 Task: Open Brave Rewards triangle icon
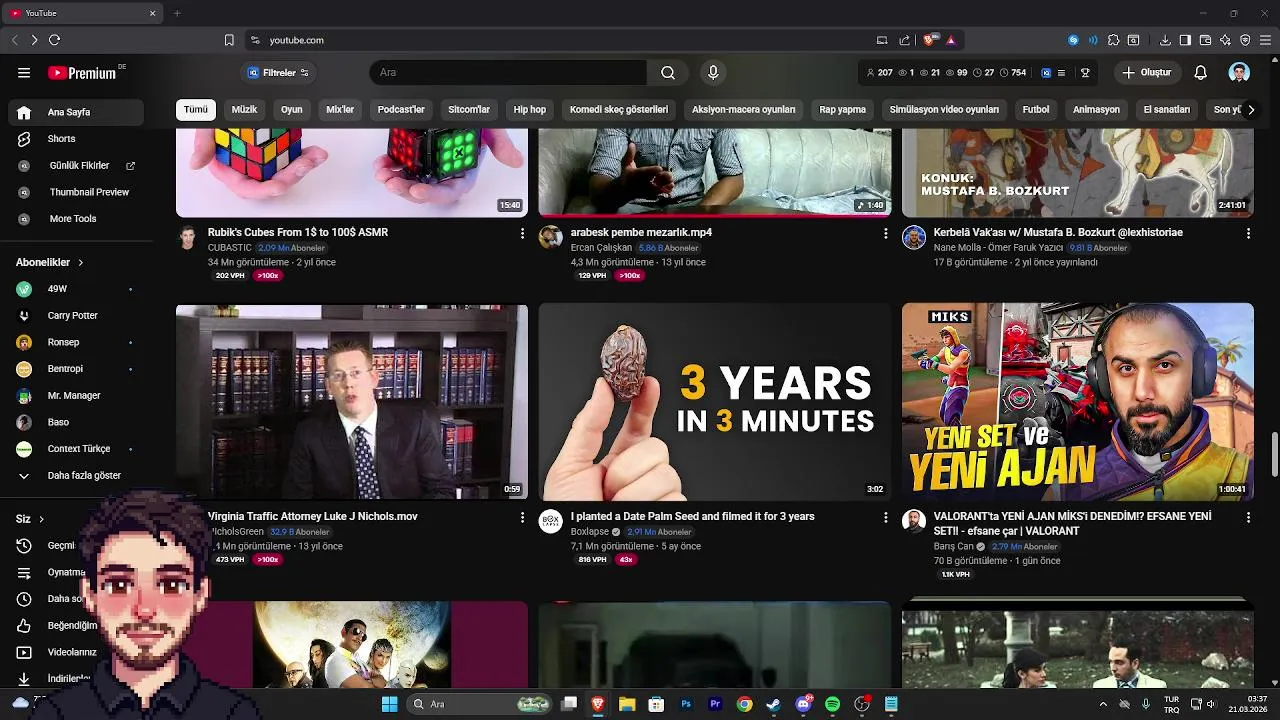[x=951, y=40]
